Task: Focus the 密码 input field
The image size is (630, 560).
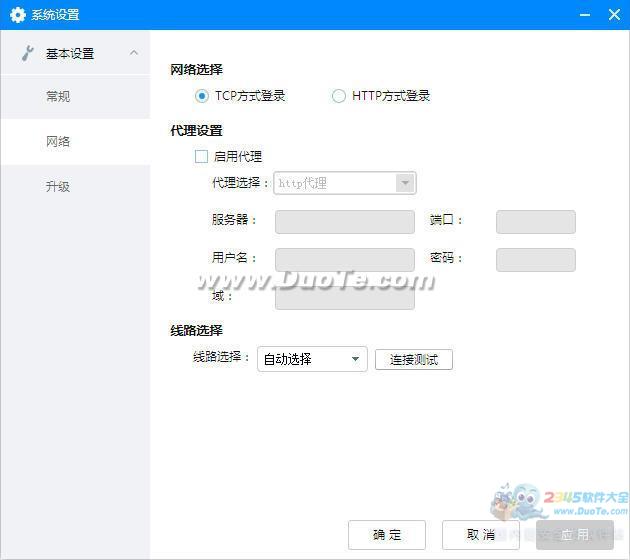Action: pos(536,260)
